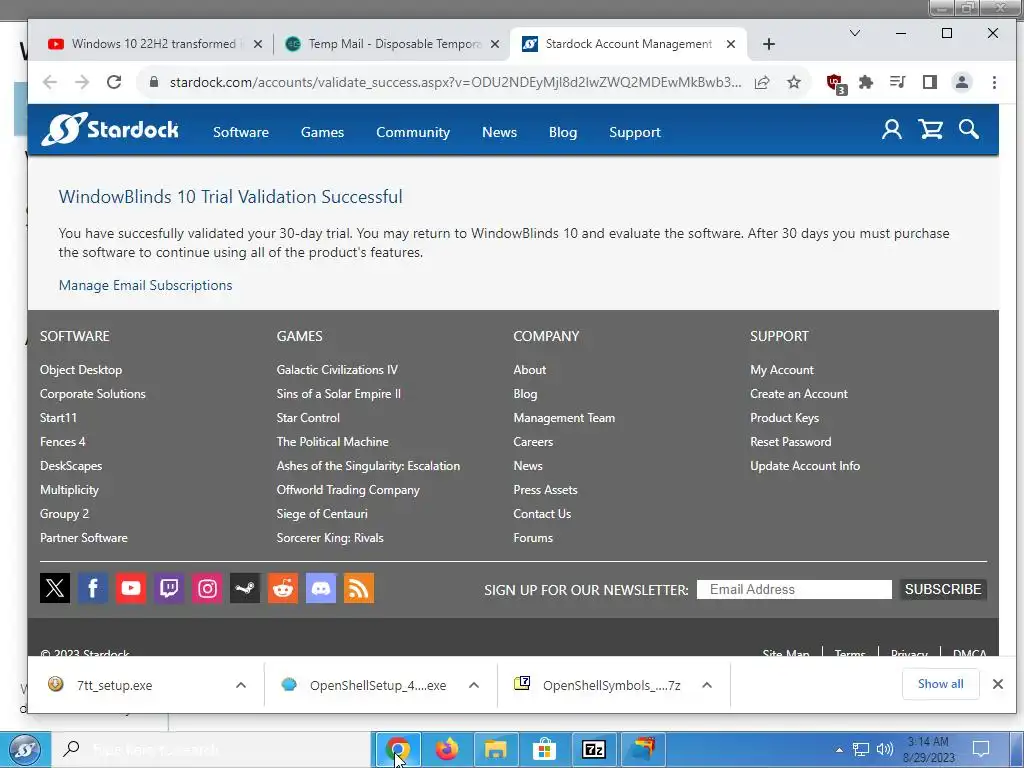Open Chrome profile avatar icon
The width and height of the screenshot is (1024, 768).
click(962, 82)
